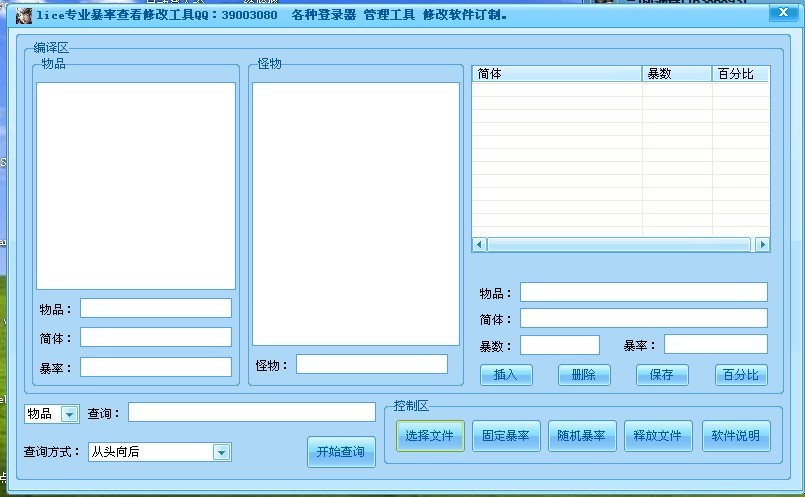Screen dimensions: 805x497
Task: Click the table's right scroll arrow
Action: 762,244
